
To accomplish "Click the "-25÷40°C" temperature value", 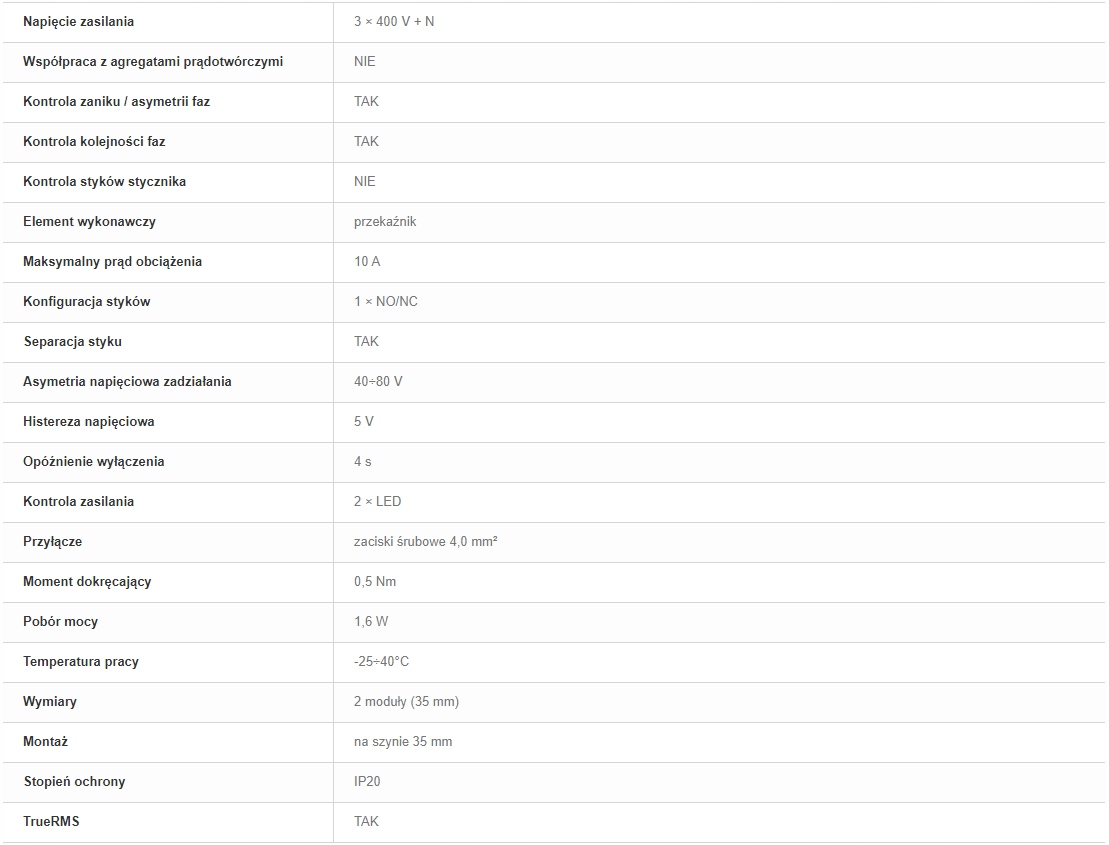I will coord(381,661).
